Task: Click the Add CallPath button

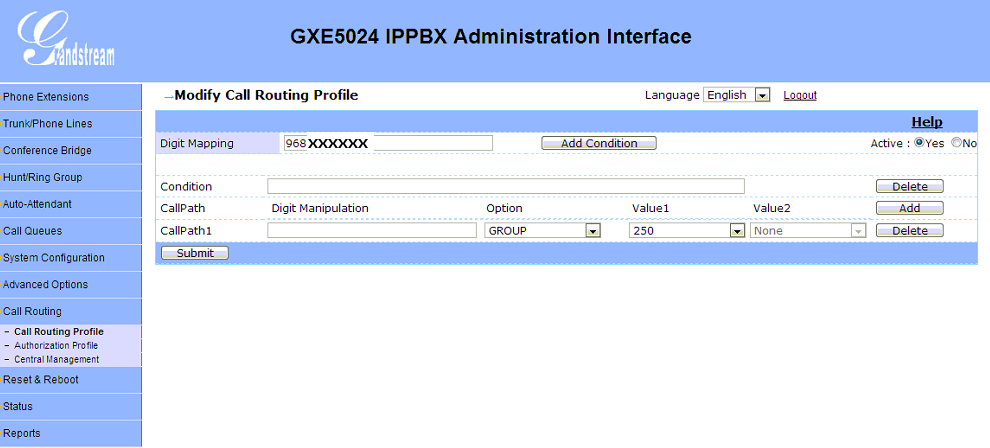Action: [909, 208]
